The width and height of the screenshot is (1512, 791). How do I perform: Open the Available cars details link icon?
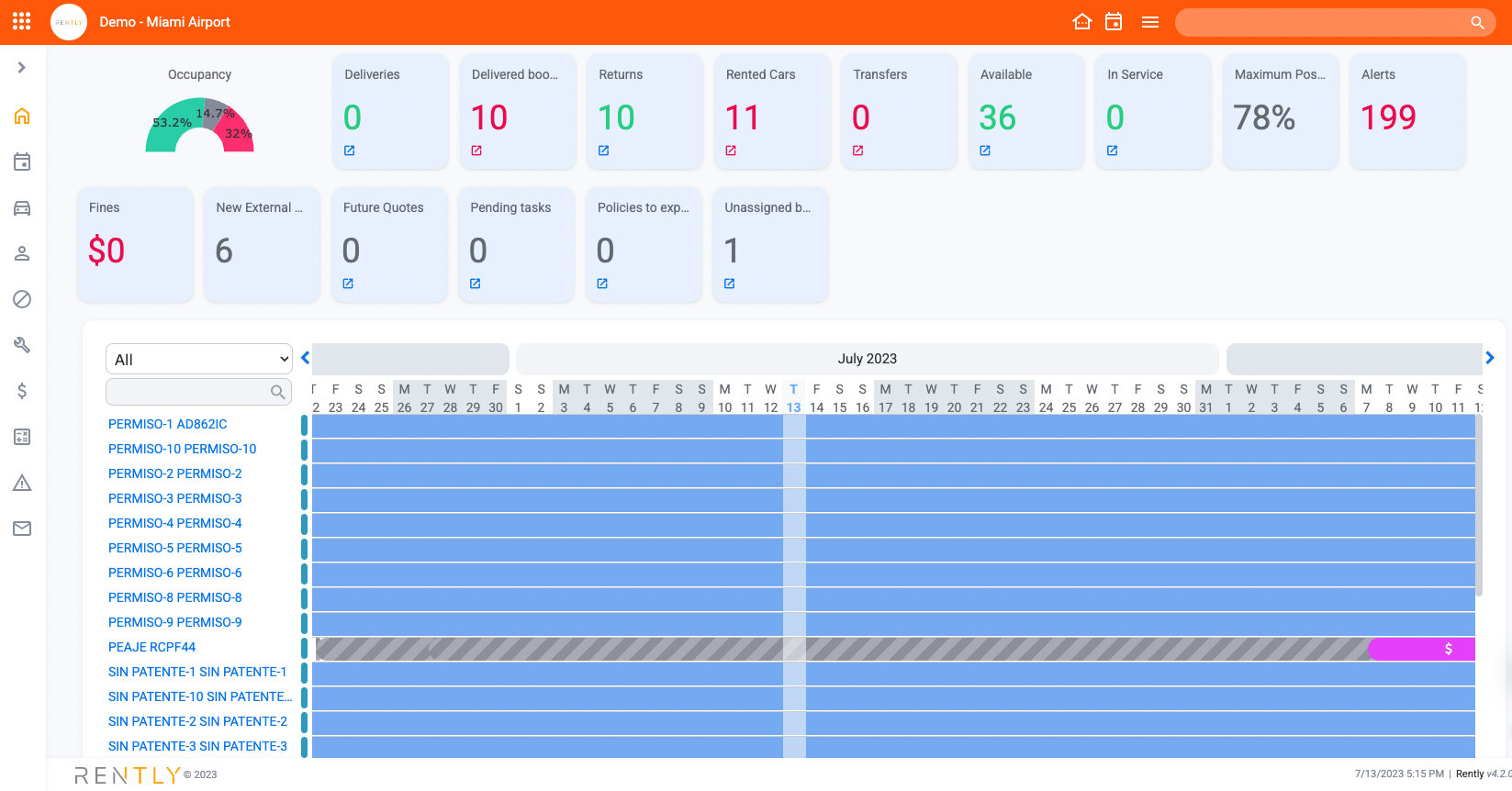tap(985, 150)
